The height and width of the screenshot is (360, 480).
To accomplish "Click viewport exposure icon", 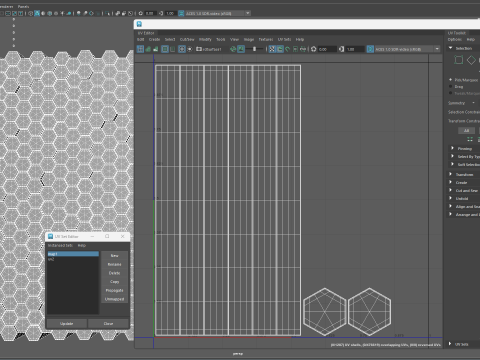I will 141,13.
